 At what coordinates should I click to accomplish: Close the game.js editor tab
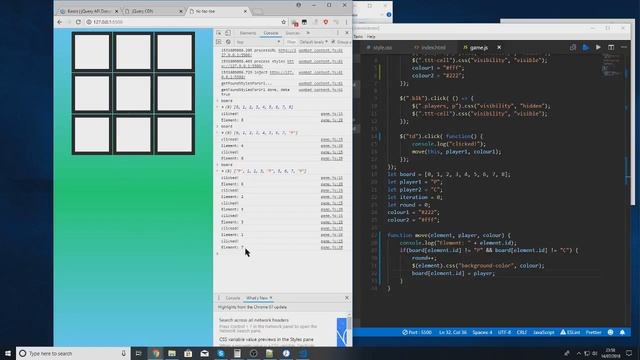tap(499, 48)
